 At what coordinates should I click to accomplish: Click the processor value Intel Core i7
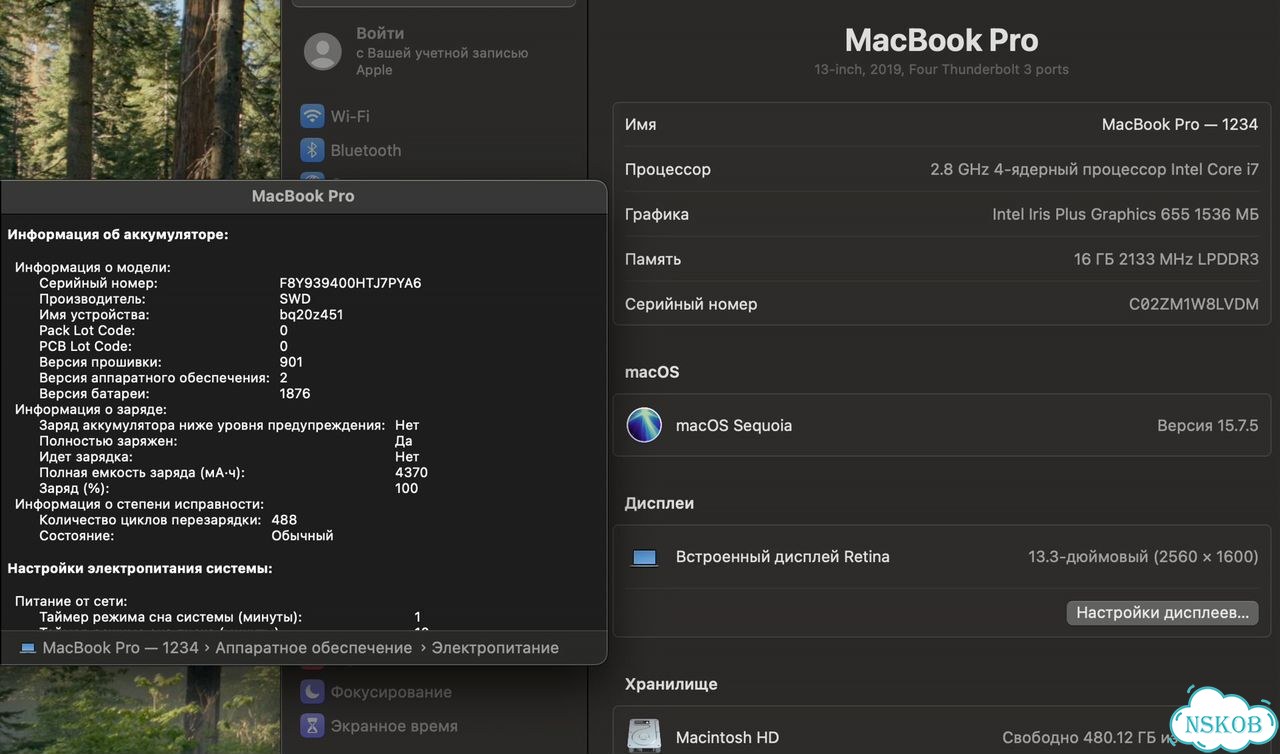[x=1094, y=170]
